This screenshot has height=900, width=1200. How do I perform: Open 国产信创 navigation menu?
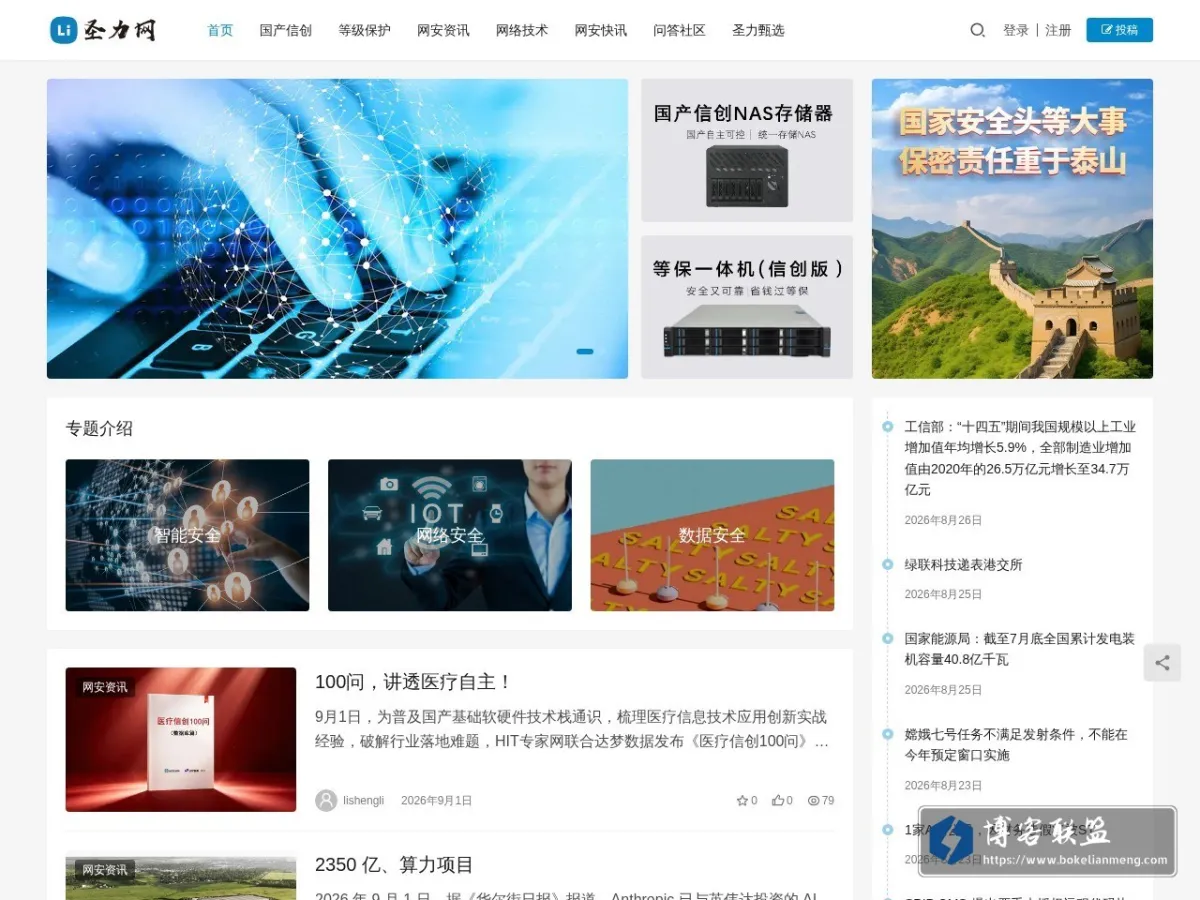click(x=286, y=30)
